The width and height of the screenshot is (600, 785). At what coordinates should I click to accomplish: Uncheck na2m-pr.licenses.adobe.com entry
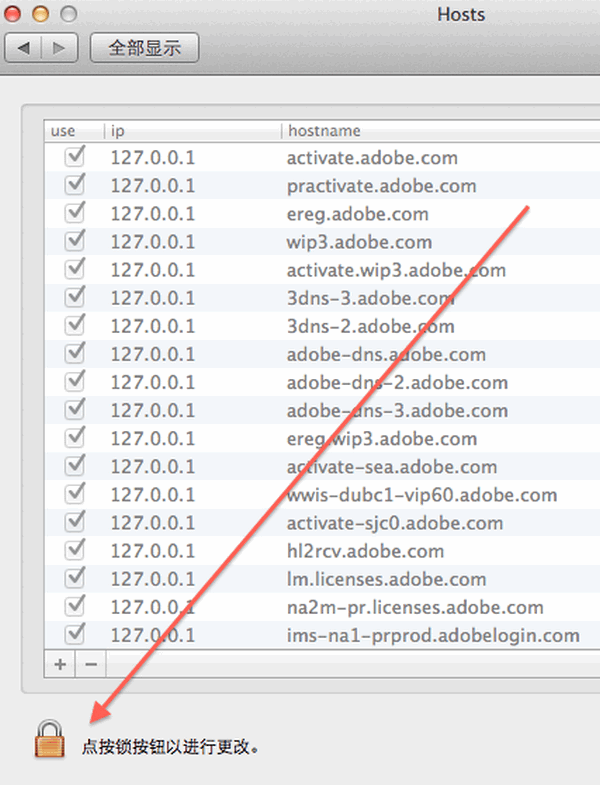(x=75, y=606)
